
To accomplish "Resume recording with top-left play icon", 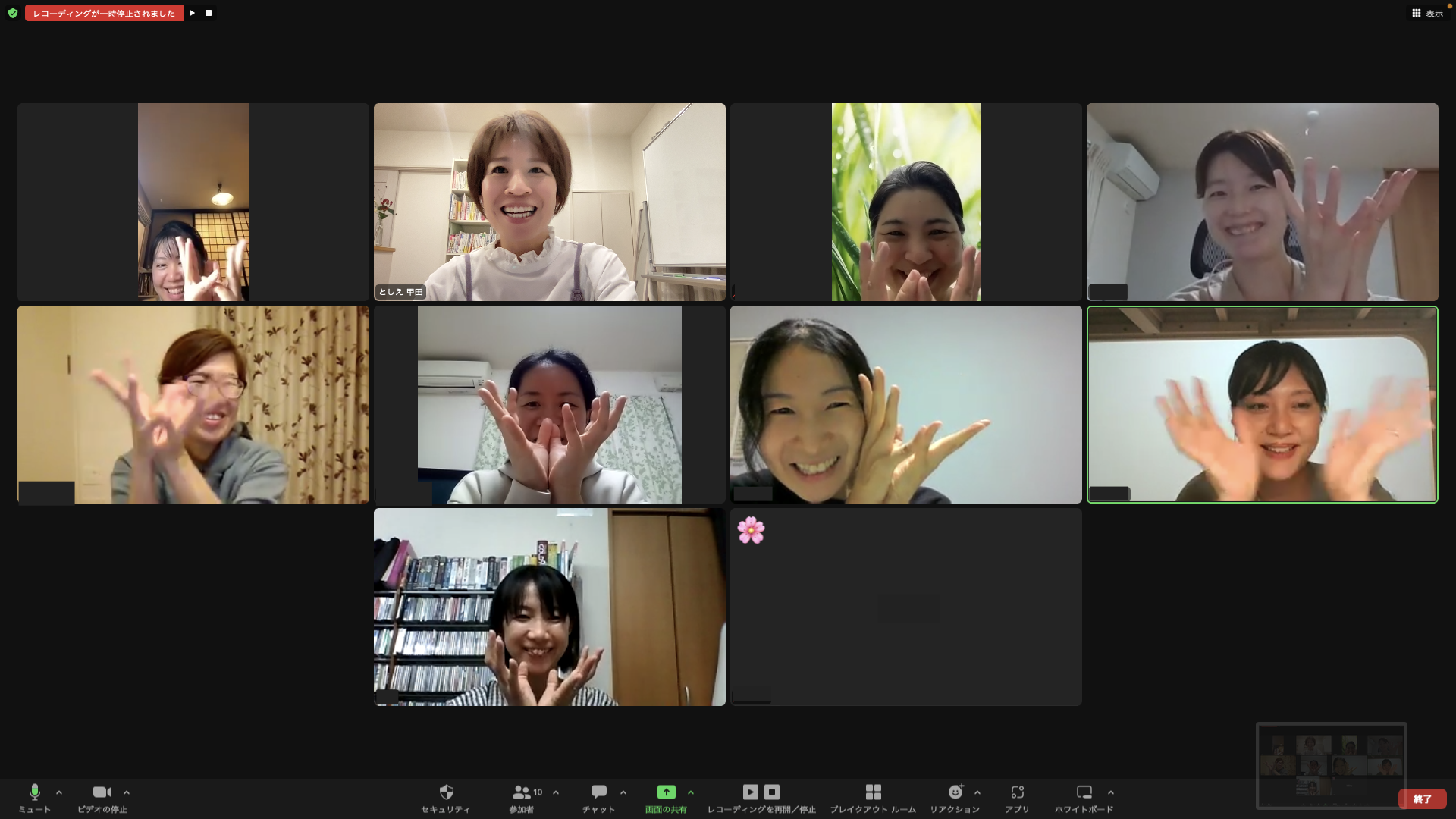I will pos(192,13).
